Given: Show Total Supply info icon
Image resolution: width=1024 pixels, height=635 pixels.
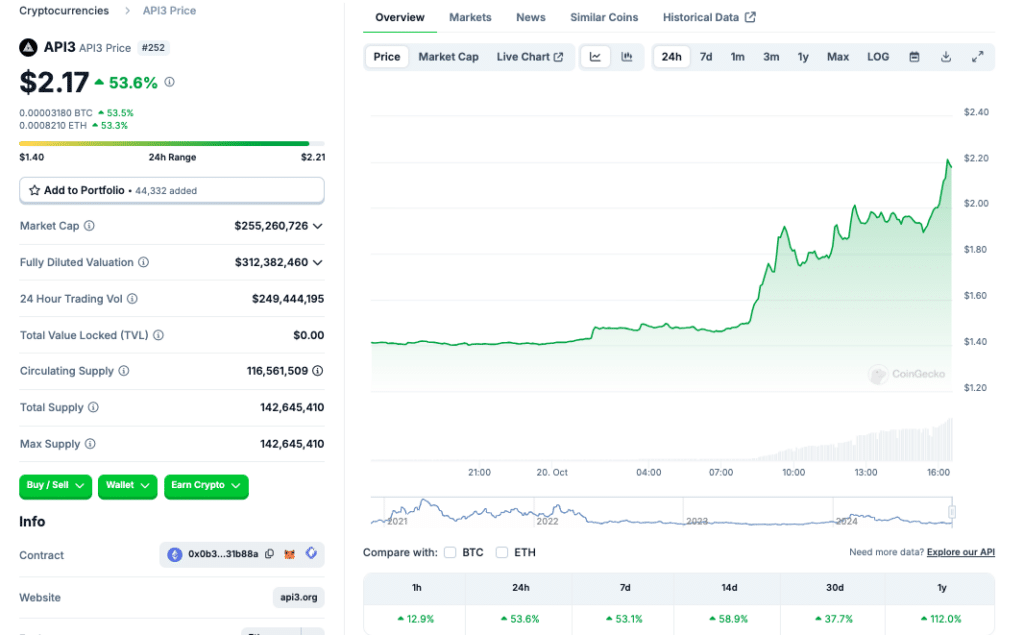Looking at the screenshot, I should point(93,407).
